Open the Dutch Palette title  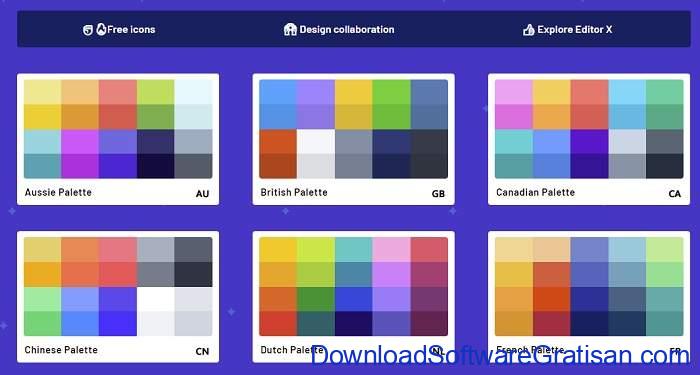tap(292, 350)
